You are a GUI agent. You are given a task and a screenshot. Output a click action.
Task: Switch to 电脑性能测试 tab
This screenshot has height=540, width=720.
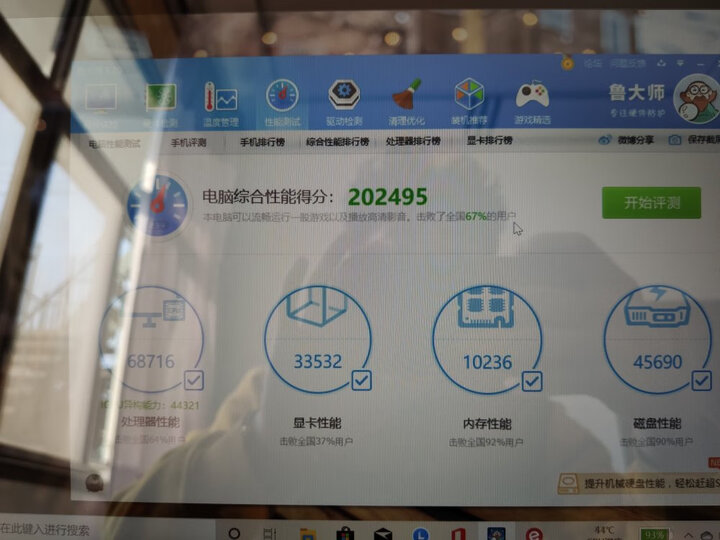pos(114,144)
